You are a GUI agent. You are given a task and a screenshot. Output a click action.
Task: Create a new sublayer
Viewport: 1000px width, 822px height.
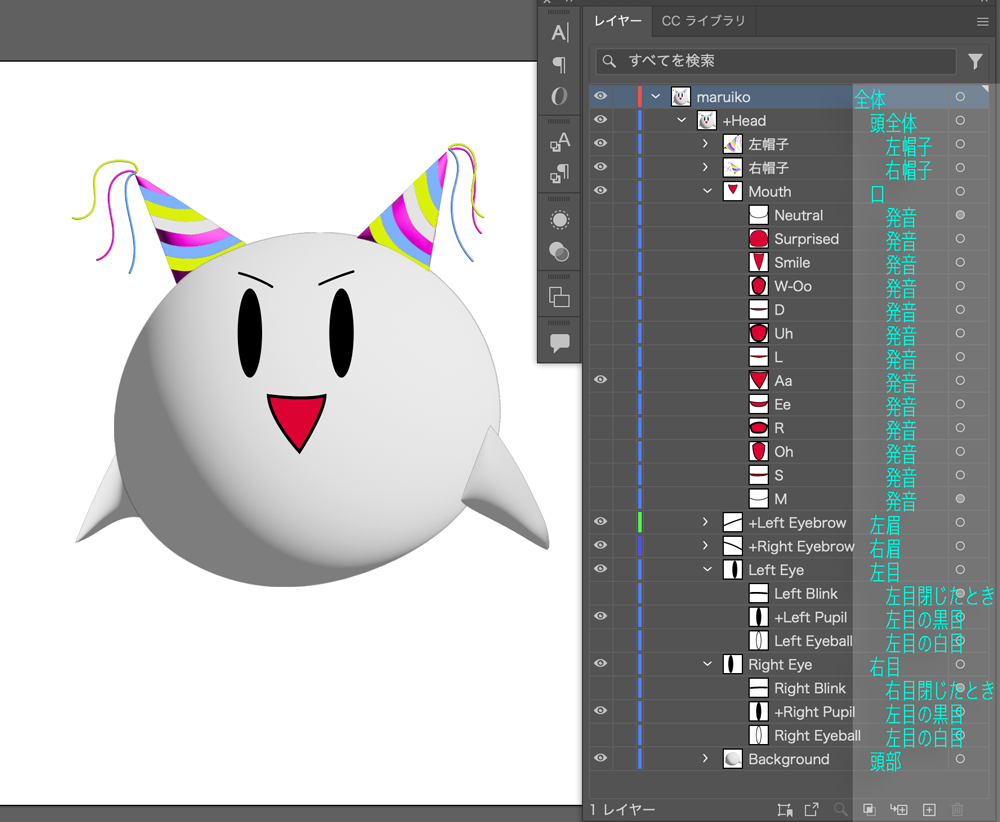pos(898,809)
